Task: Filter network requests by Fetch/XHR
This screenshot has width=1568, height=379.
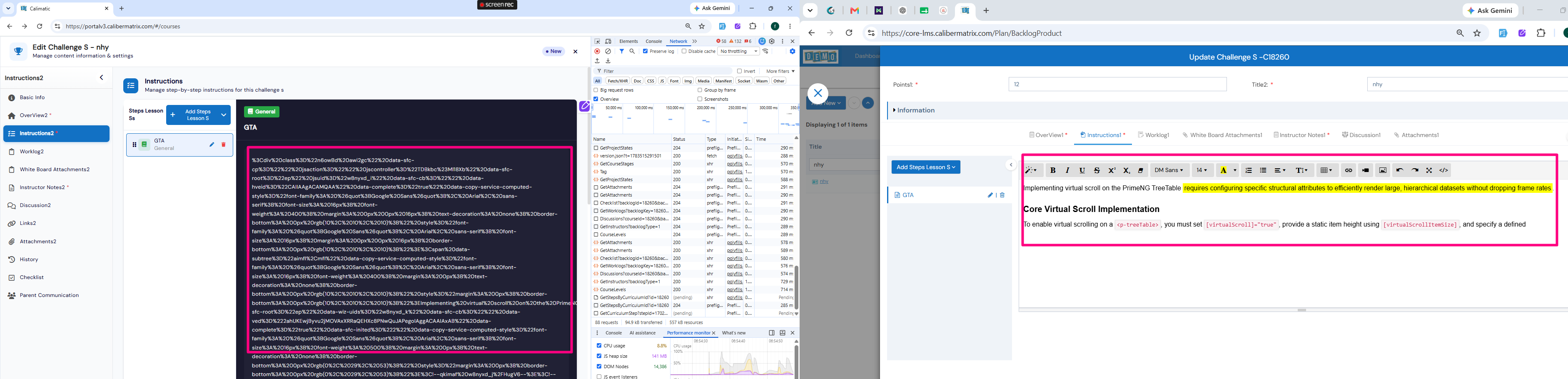Action: point(617,81)
